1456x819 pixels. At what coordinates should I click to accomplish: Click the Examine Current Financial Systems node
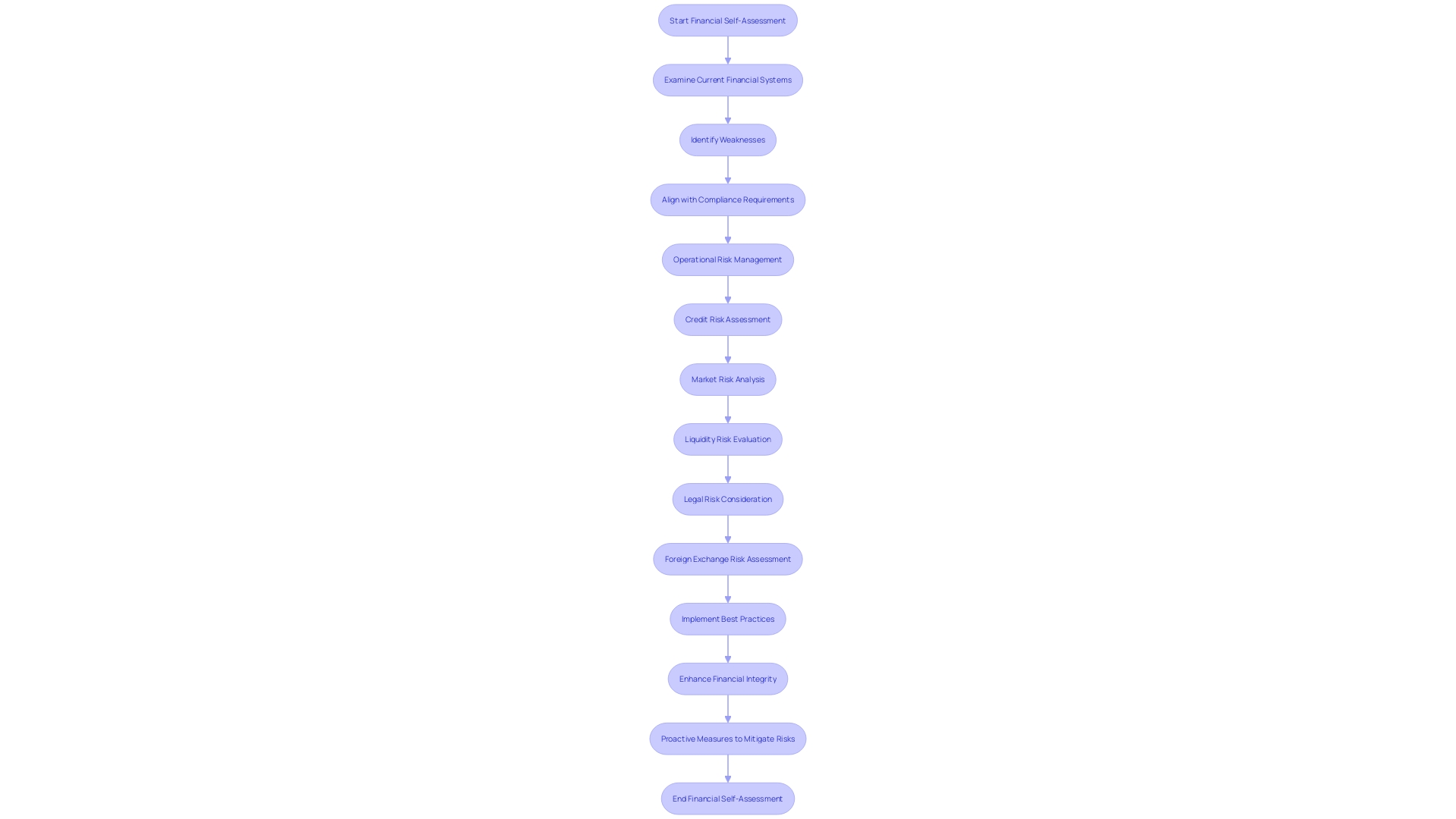(x=728, y=79)
